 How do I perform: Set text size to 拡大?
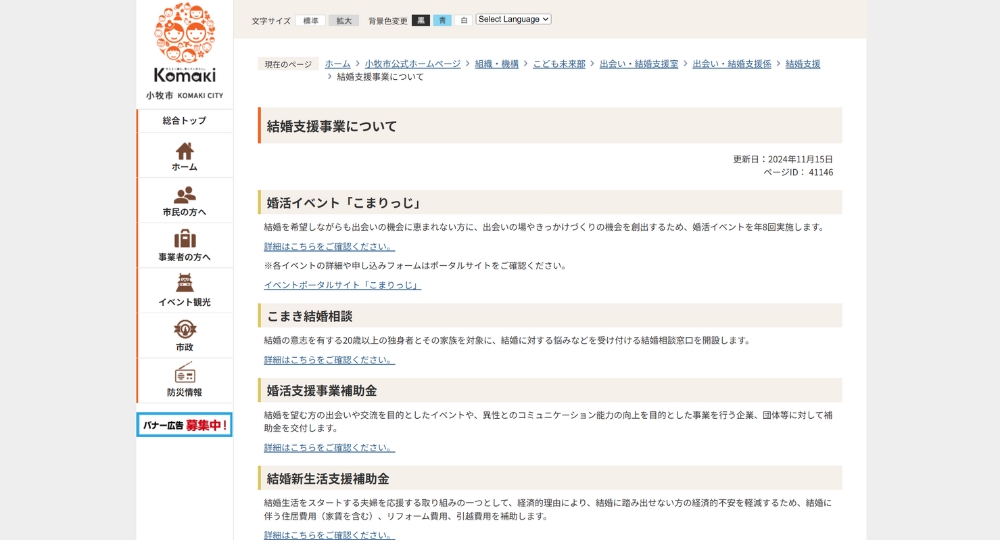point(344,20)
